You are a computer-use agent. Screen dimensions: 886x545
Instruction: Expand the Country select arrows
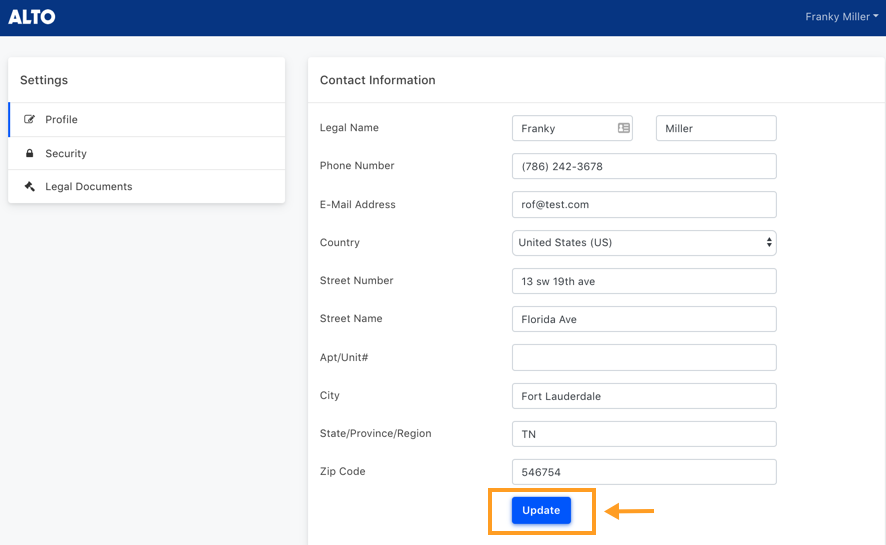click(x=768, y=242)
